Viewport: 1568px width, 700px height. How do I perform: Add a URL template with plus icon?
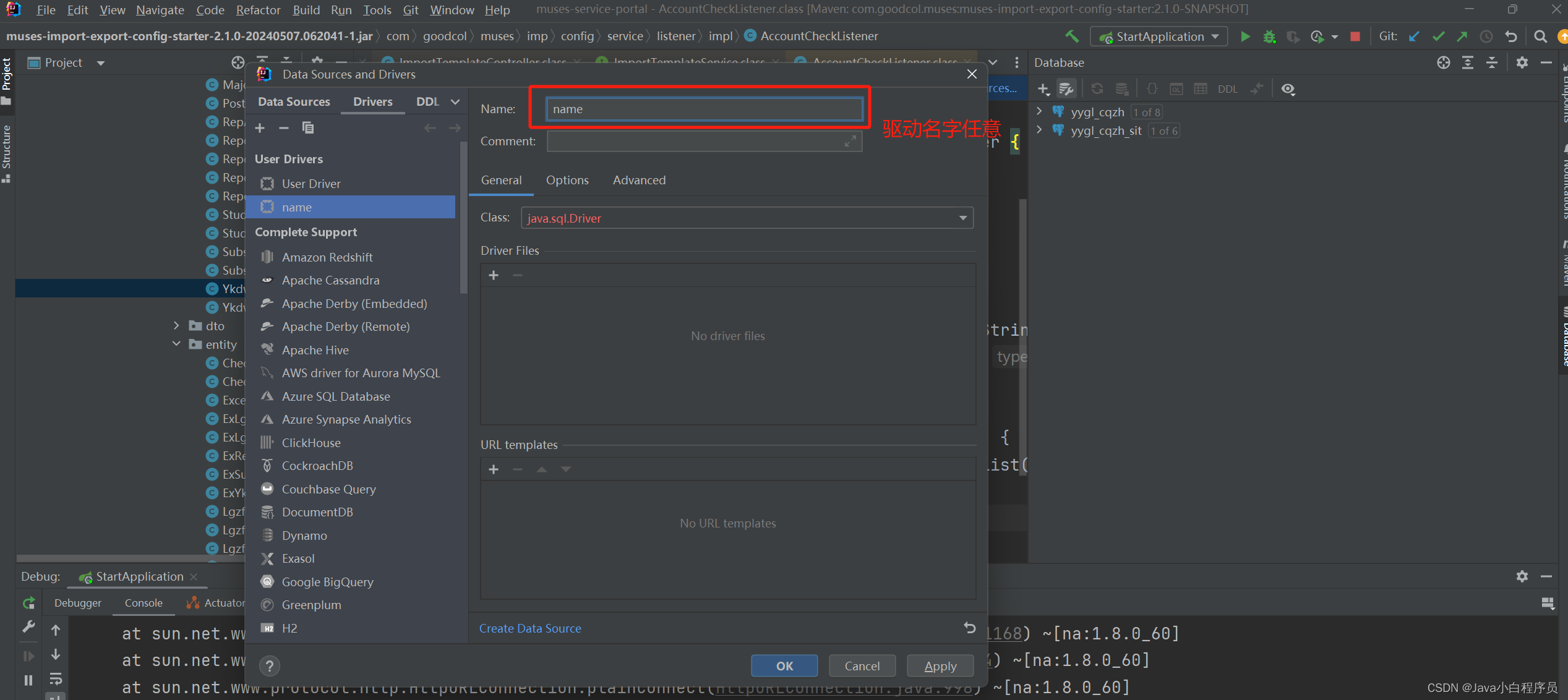tap(494, 469)
